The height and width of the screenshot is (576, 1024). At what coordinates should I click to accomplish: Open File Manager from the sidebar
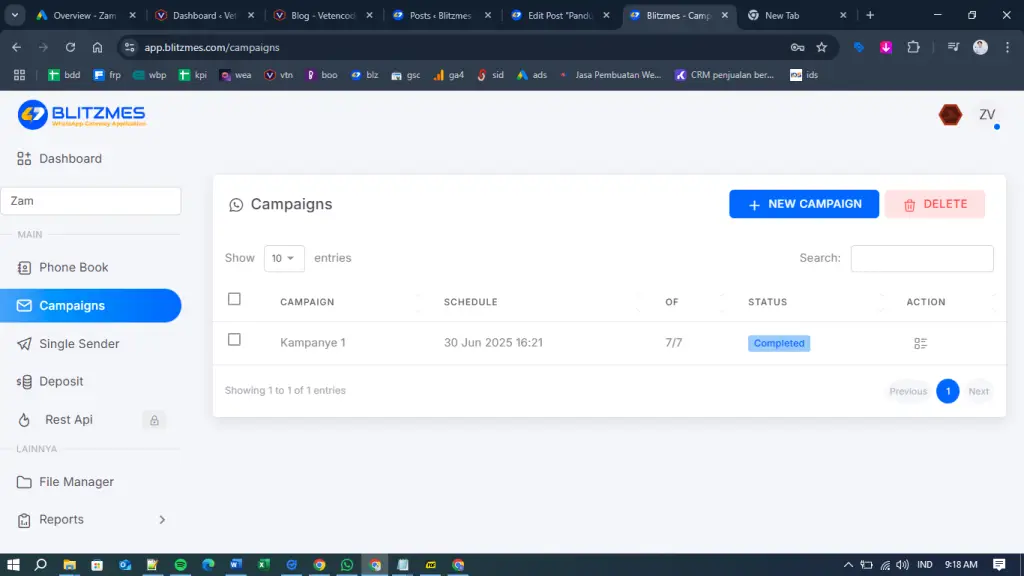pyautogui.click(x=76, y=482)
